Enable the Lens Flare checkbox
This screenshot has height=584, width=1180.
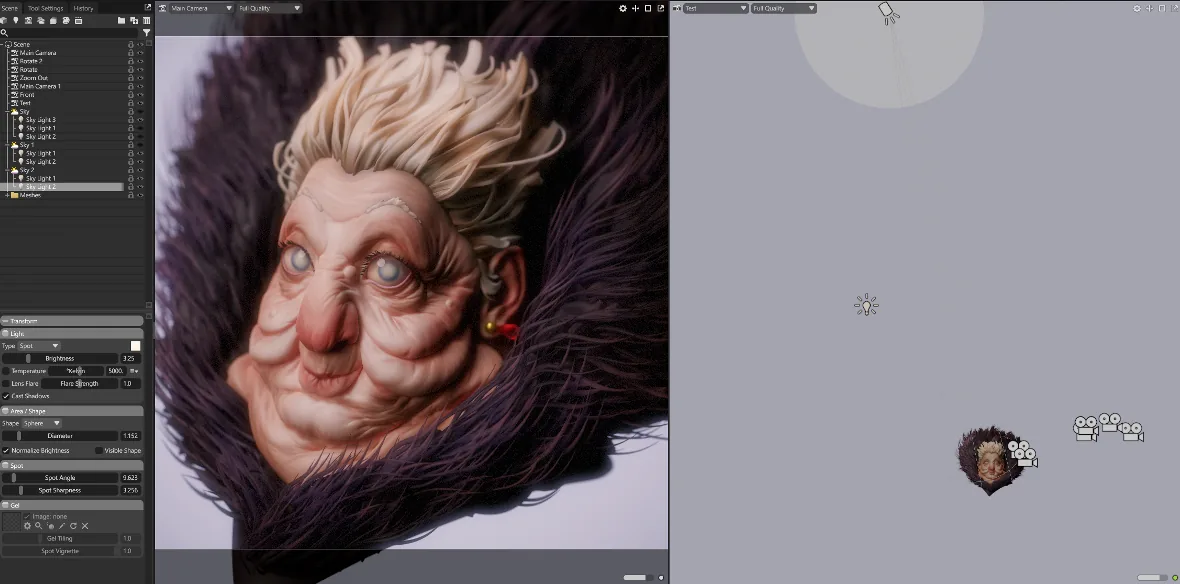pos(6,384)
